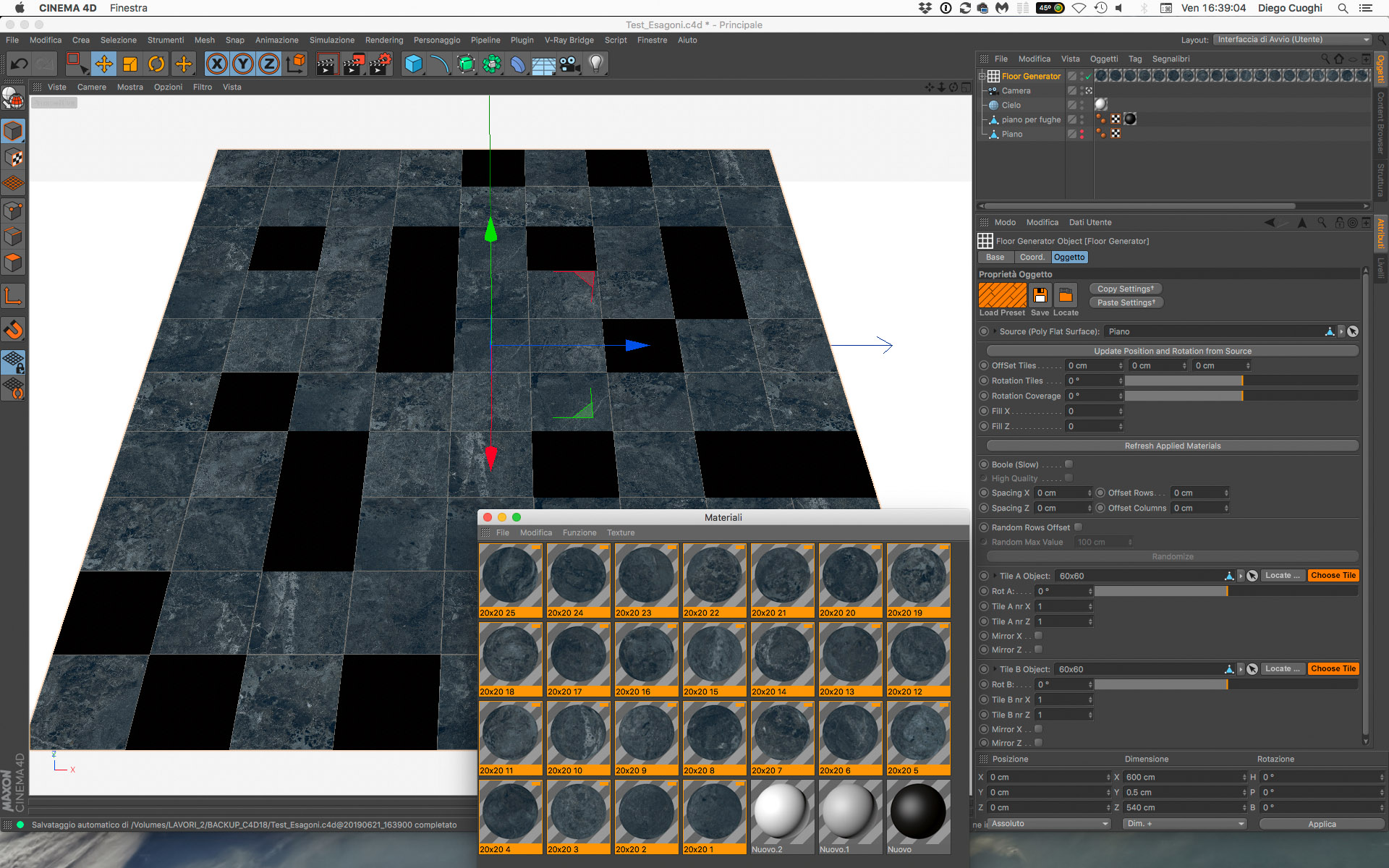Viewport: 1389px width, 868px height.
Task: Expand the Oggetto tab properties
Action: 1069,257
